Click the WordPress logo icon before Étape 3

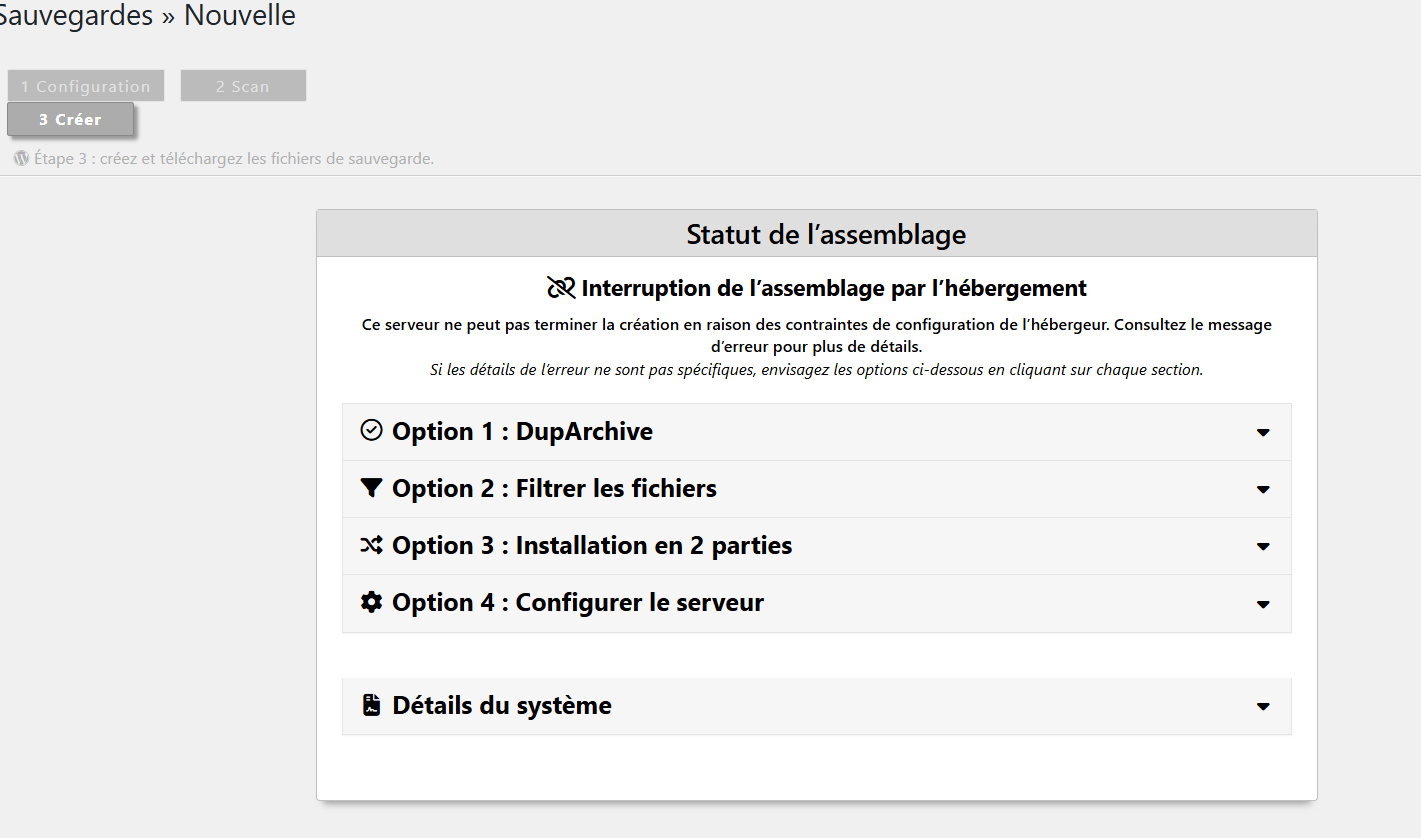tap(21, 158)
